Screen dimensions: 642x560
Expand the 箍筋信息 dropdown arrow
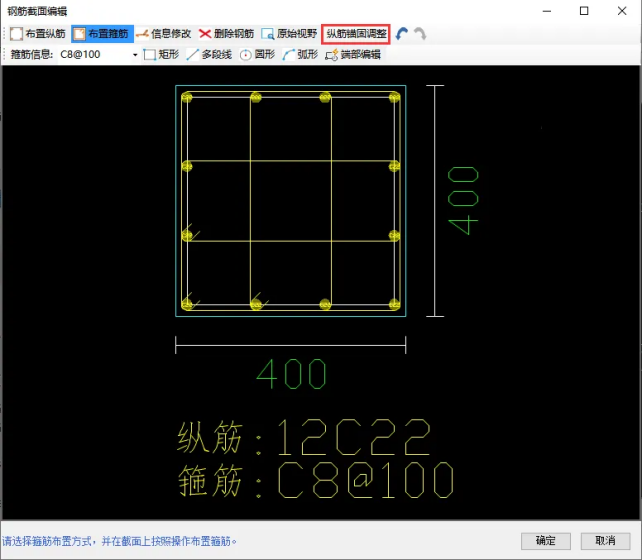click(135, 54)
